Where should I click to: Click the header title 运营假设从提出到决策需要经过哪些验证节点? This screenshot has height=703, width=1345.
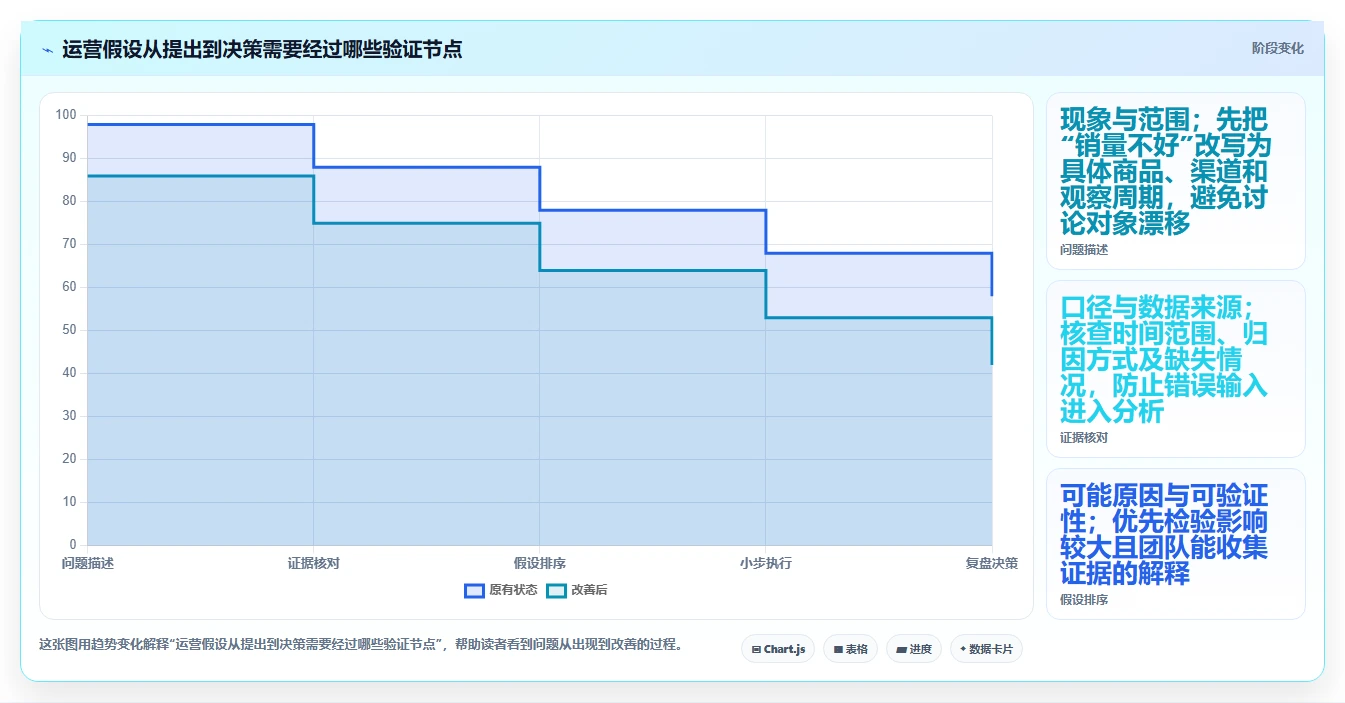tap(262, 49)
